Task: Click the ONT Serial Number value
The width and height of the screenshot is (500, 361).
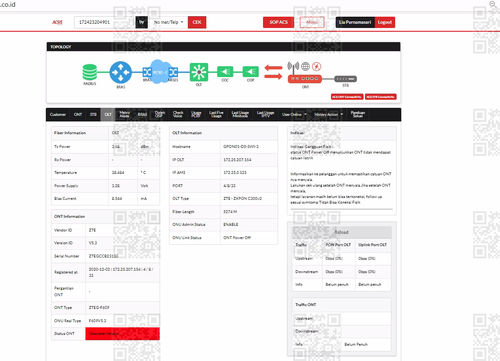Action: (x=103, y=256)
